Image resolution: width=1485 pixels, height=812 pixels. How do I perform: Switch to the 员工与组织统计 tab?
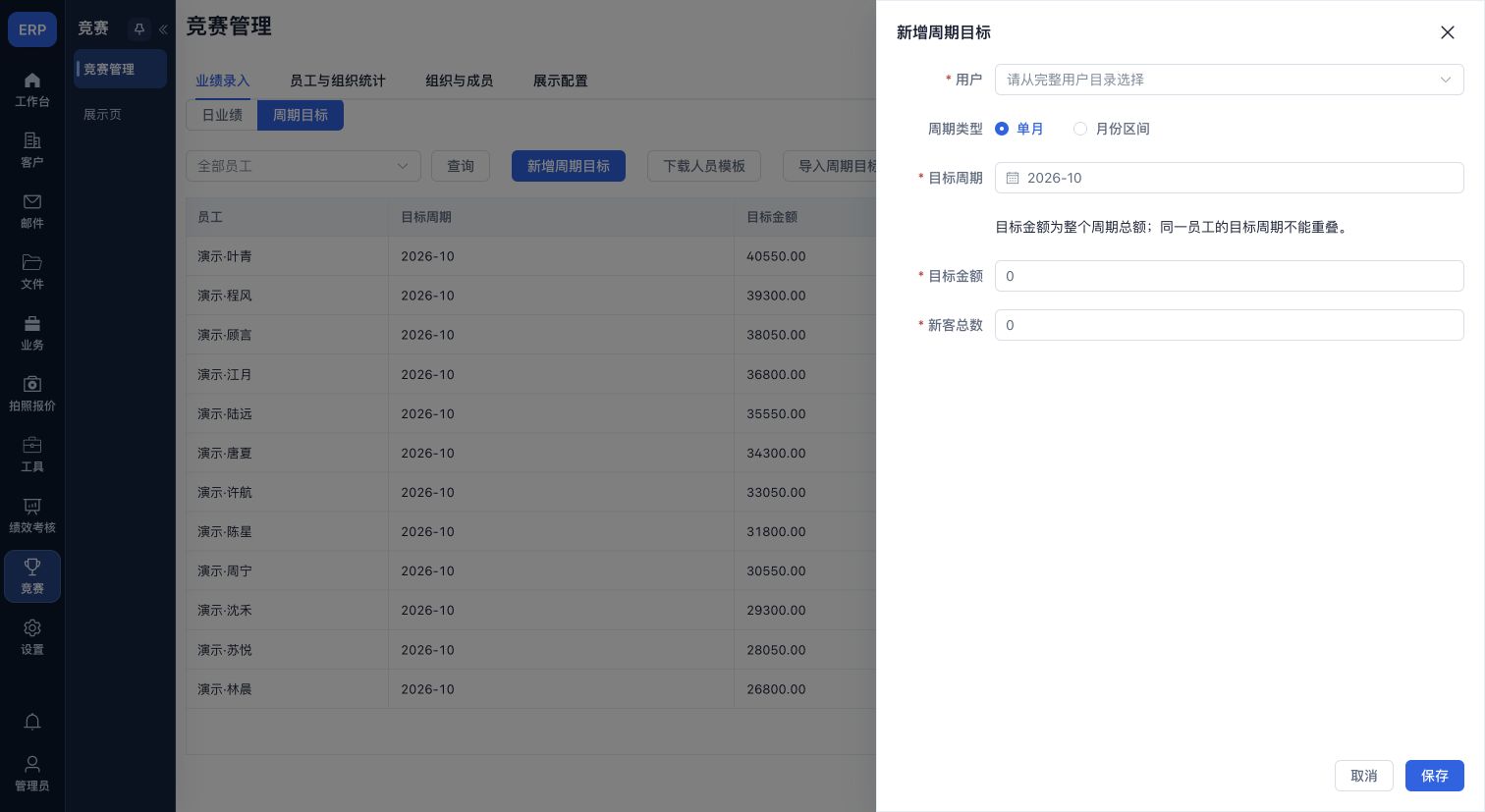338,81
